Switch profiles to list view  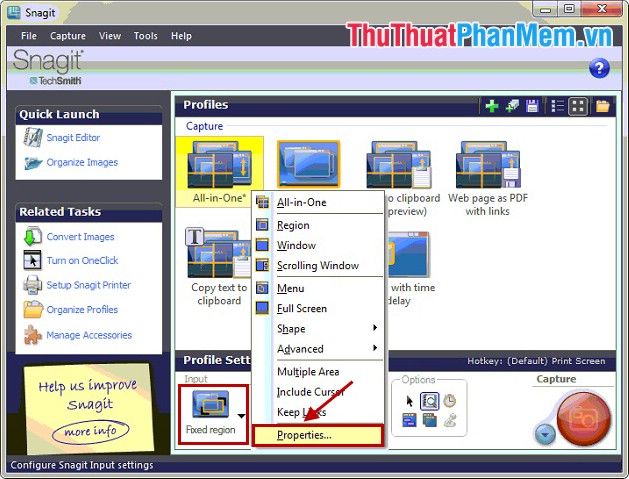558,106
